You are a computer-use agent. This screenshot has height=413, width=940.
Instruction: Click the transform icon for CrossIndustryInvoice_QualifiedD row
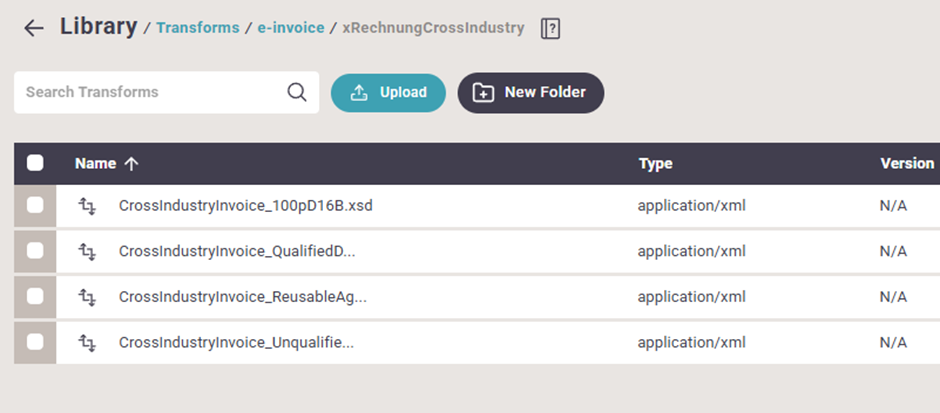[x=88, y=252]
